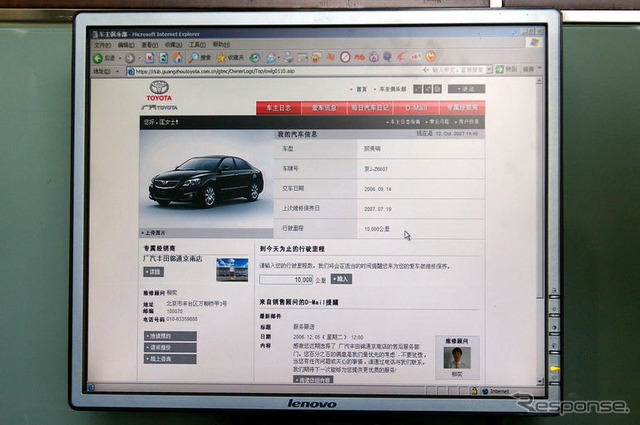Open the 常见问题 link
This screenshot has width=640, height=425.
tap(439, 122)
